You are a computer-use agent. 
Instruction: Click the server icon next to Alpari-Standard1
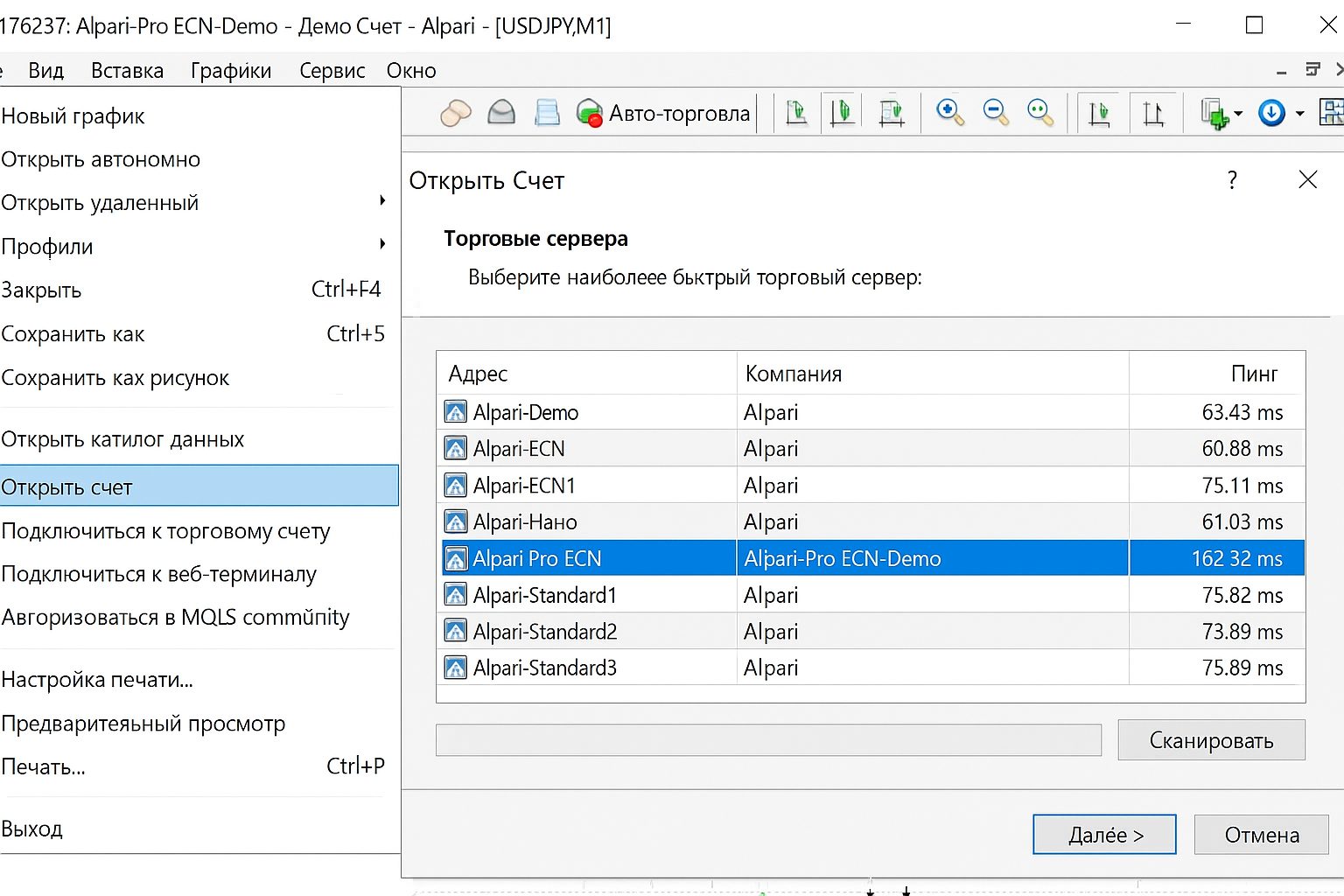click(456, 595)
